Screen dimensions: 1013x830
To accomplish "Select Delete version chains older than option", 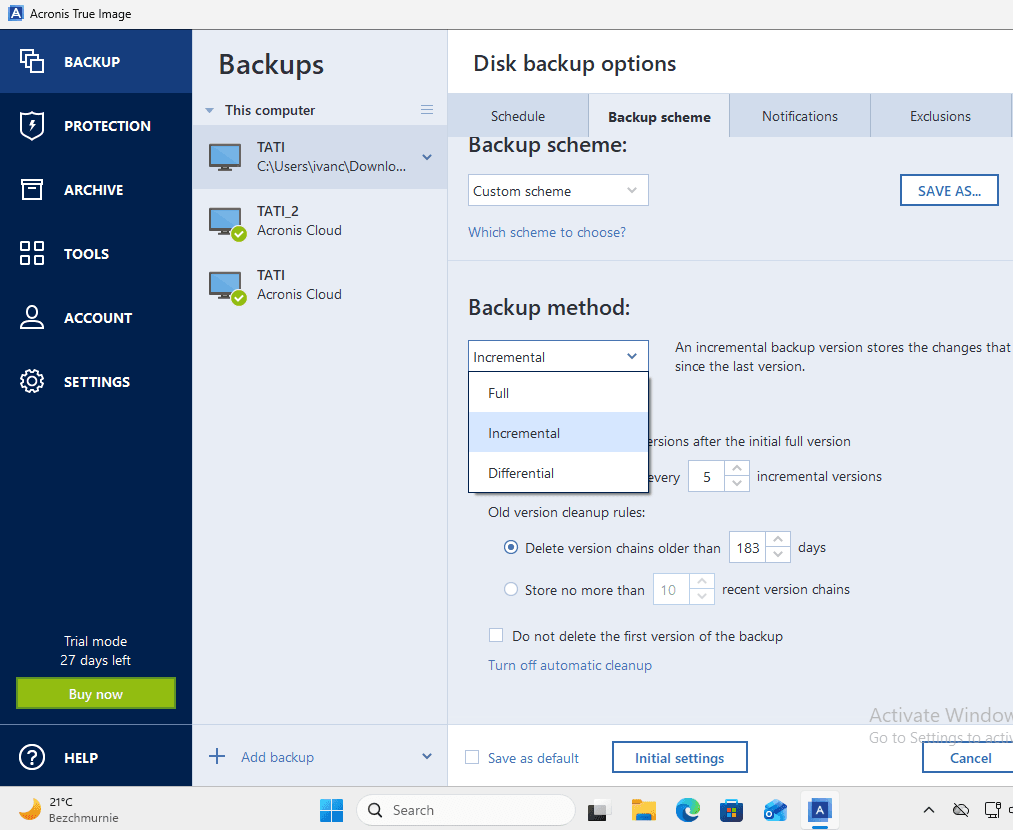I will [x=510, y=547].
